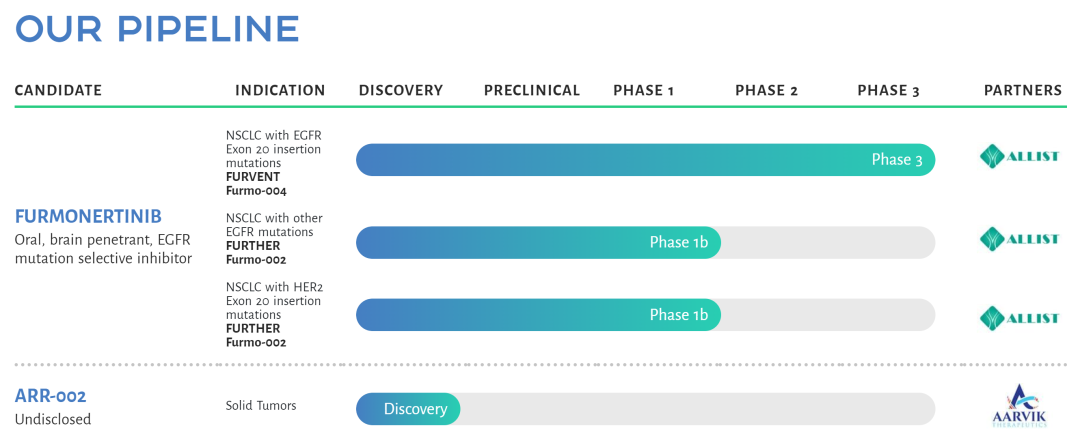Click the Partners column header
Image resolution: width=1080 pixels, height=441 pixels.
pyautogui.click(x=1023, y=90)
